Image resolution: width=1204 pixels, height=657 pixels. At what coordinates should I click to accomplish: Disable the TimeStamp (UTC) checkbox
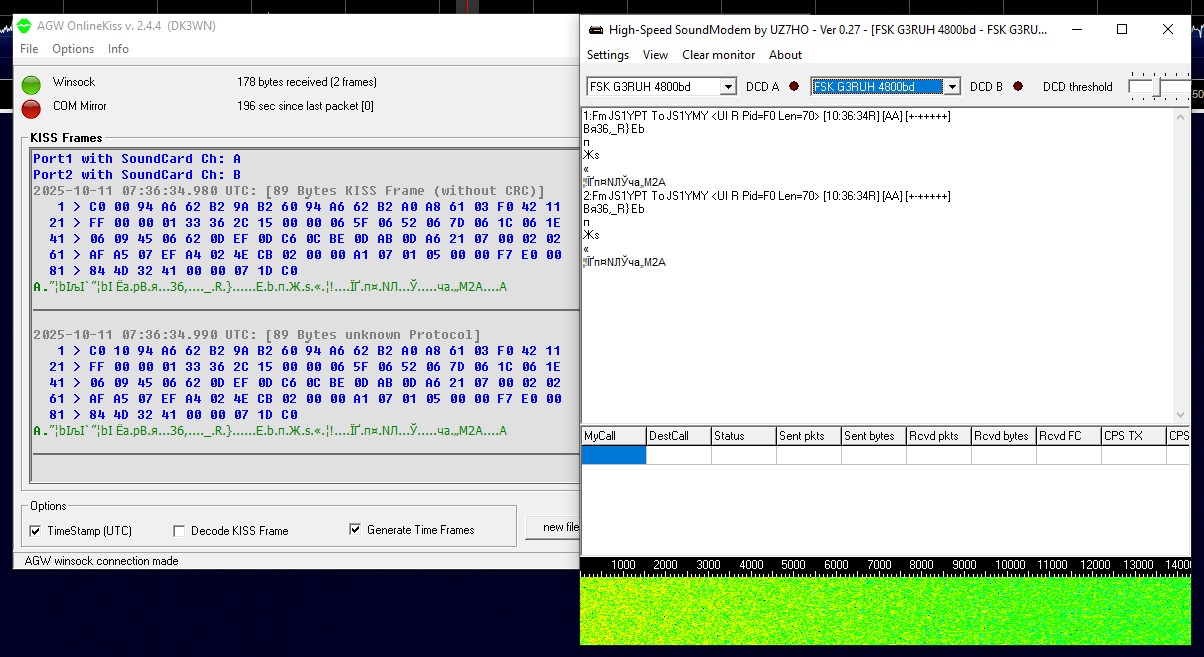coord(36,531)
